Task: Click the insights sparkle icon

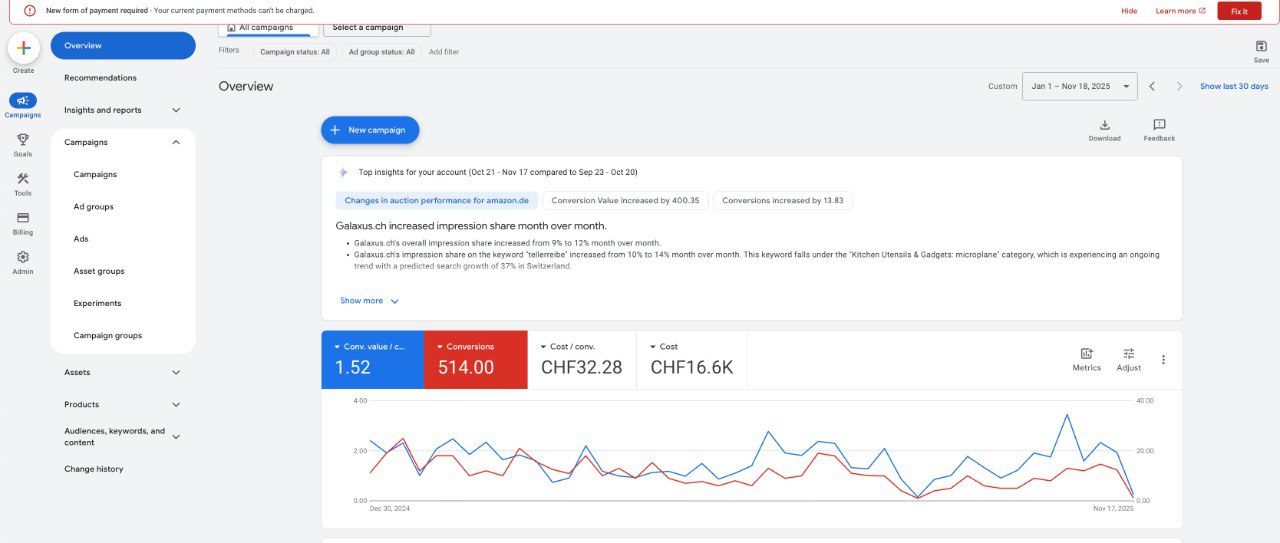Action: pos(343,172)
